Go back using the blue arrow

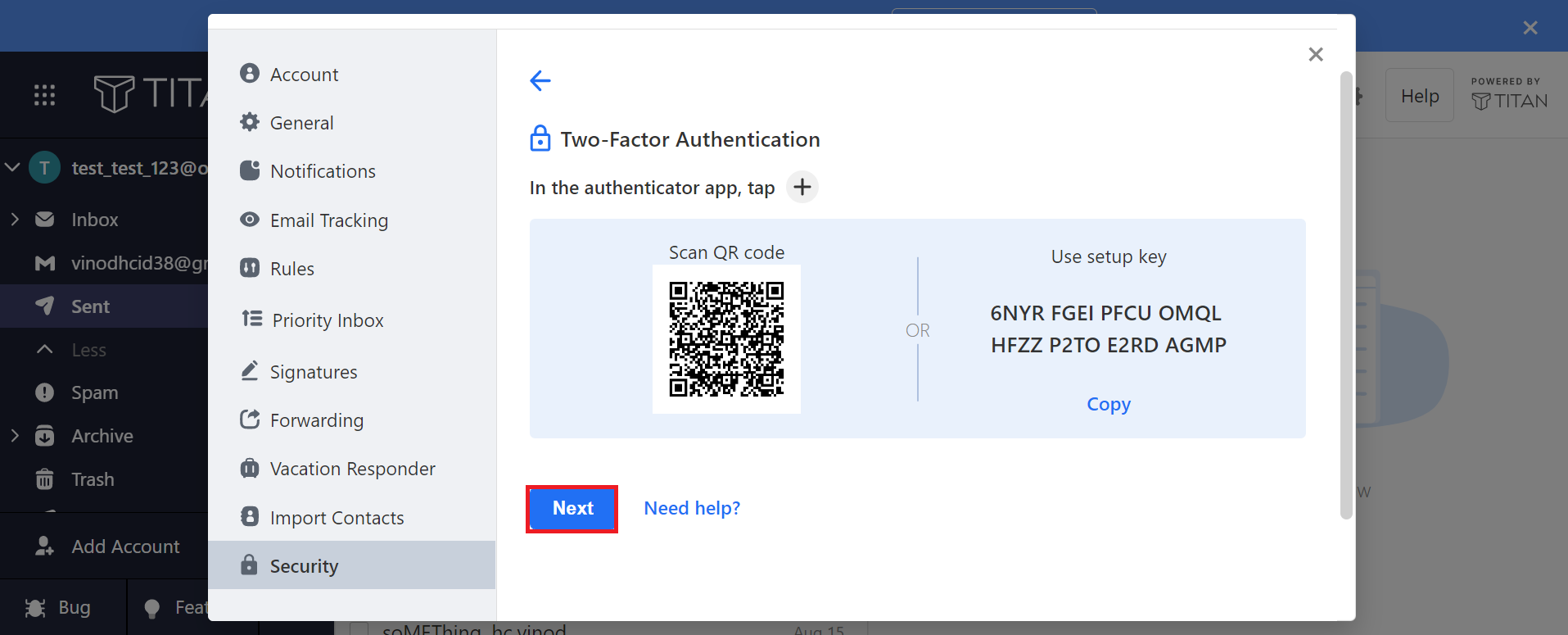click(x=540, y=80)
